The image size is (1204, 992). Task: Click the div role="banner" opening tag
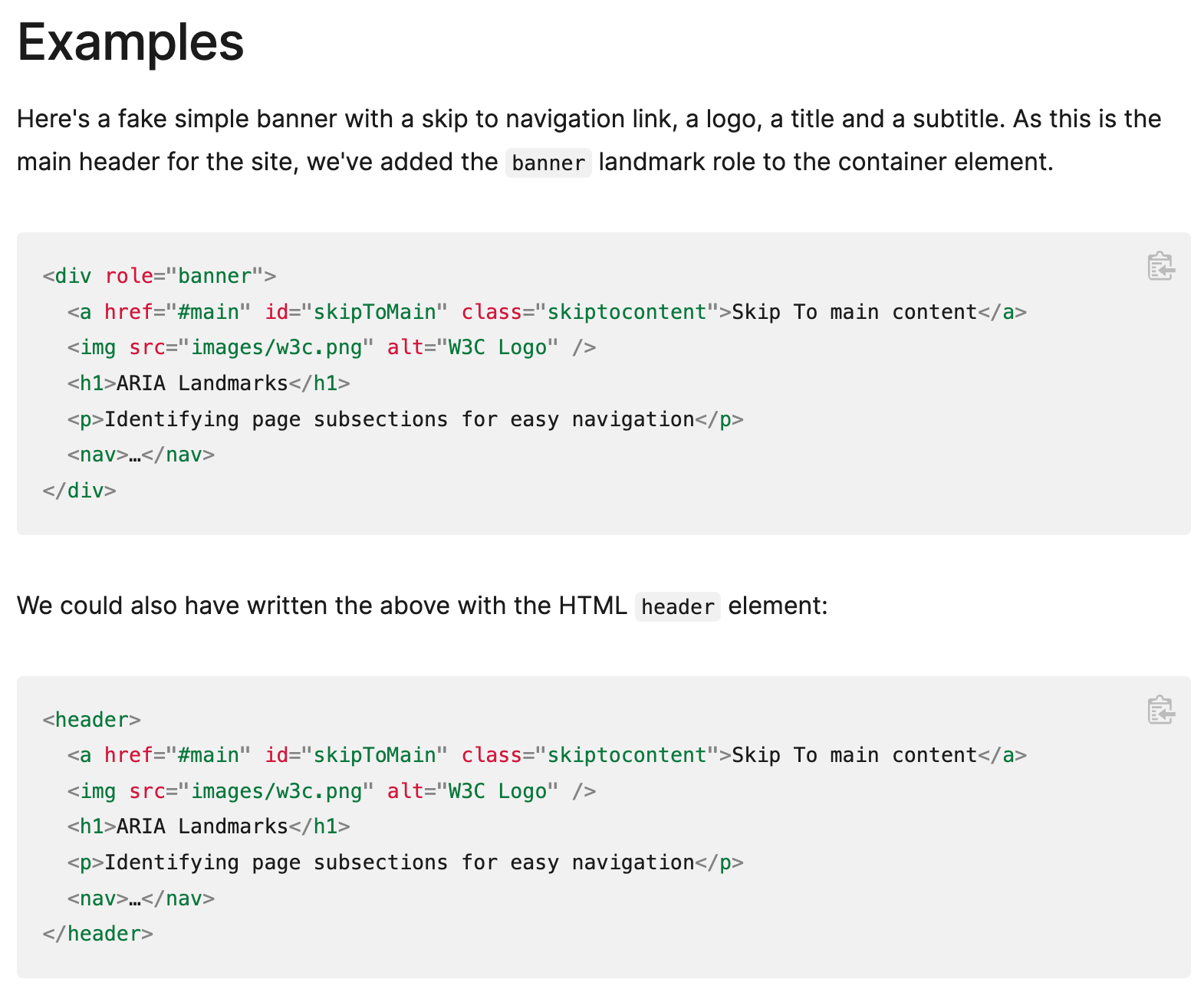[160, 276]
